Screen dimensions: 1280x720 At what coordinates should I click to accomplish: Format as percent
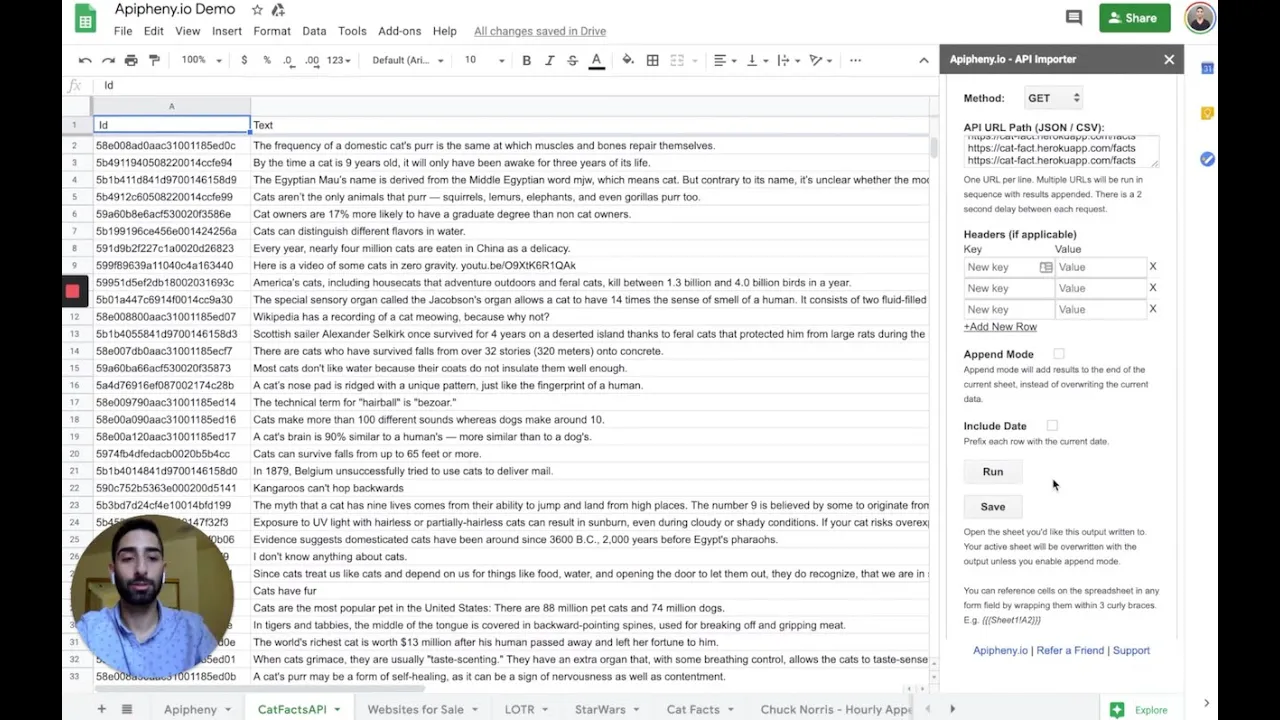[266, 60]
